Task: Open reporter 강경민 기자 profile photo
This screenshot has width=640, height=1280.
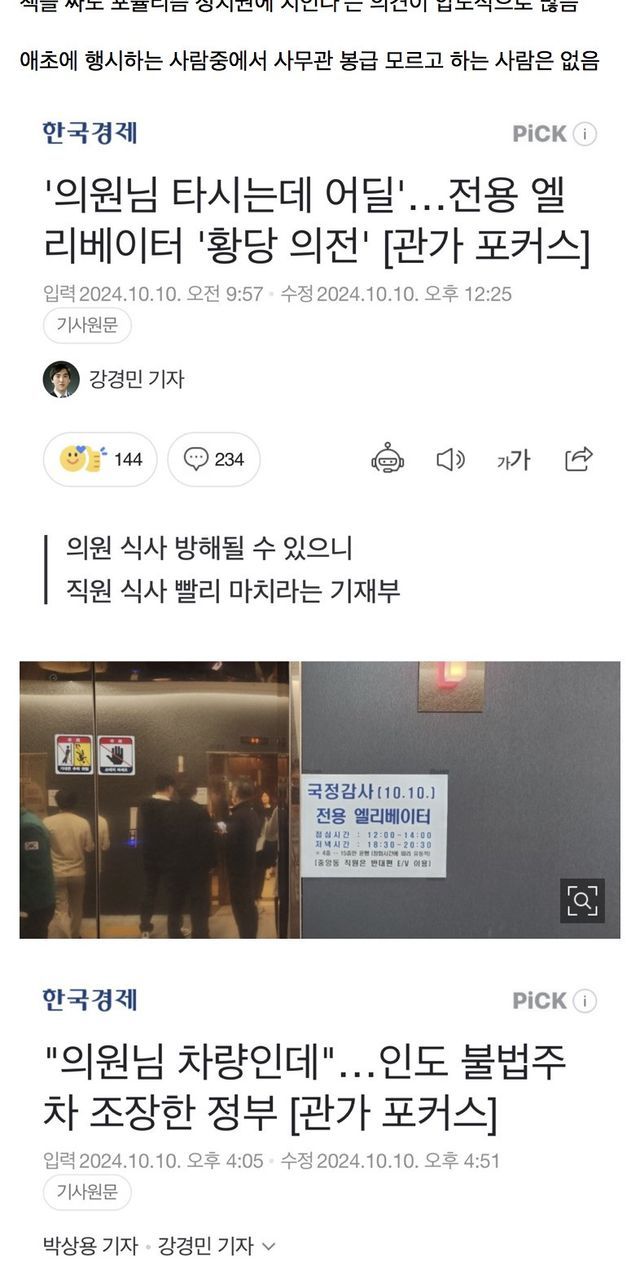Action: click(61, 379)
